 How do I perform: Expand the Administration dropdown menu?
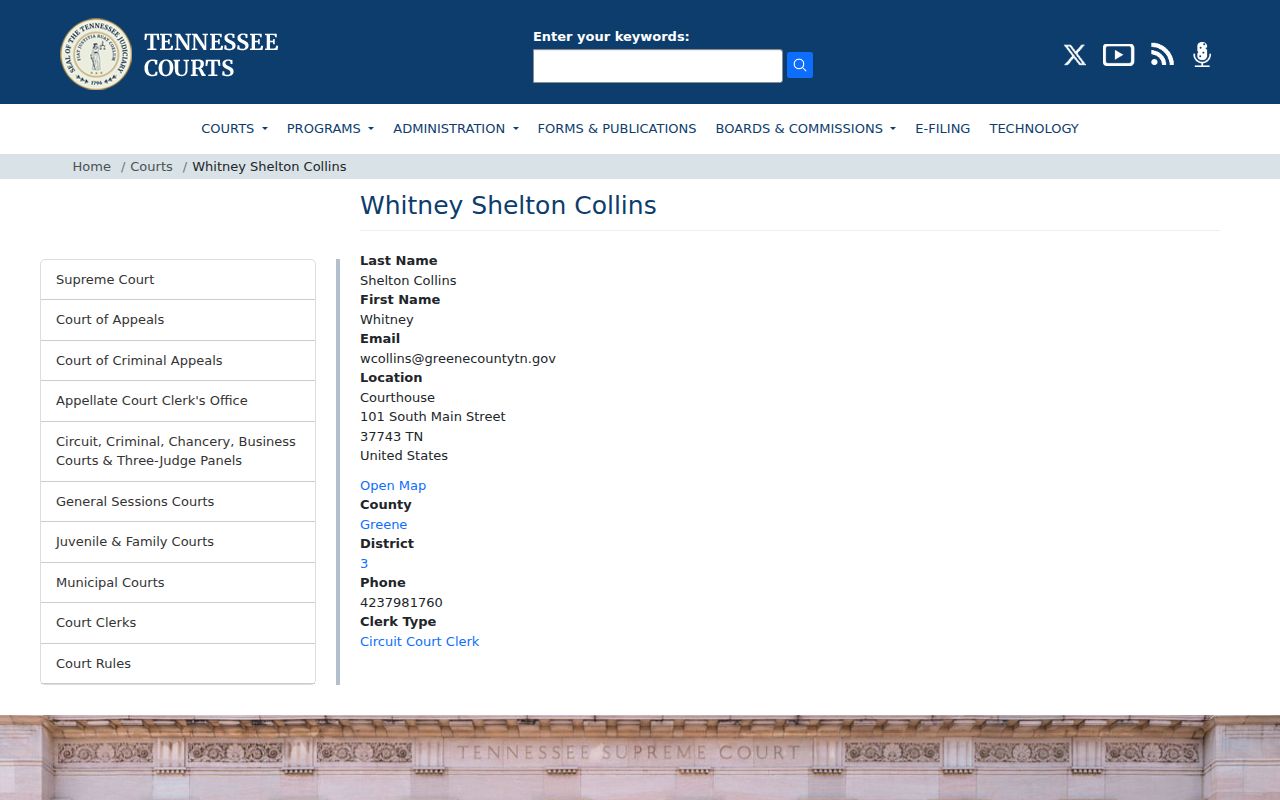click(x=456, y=128)
